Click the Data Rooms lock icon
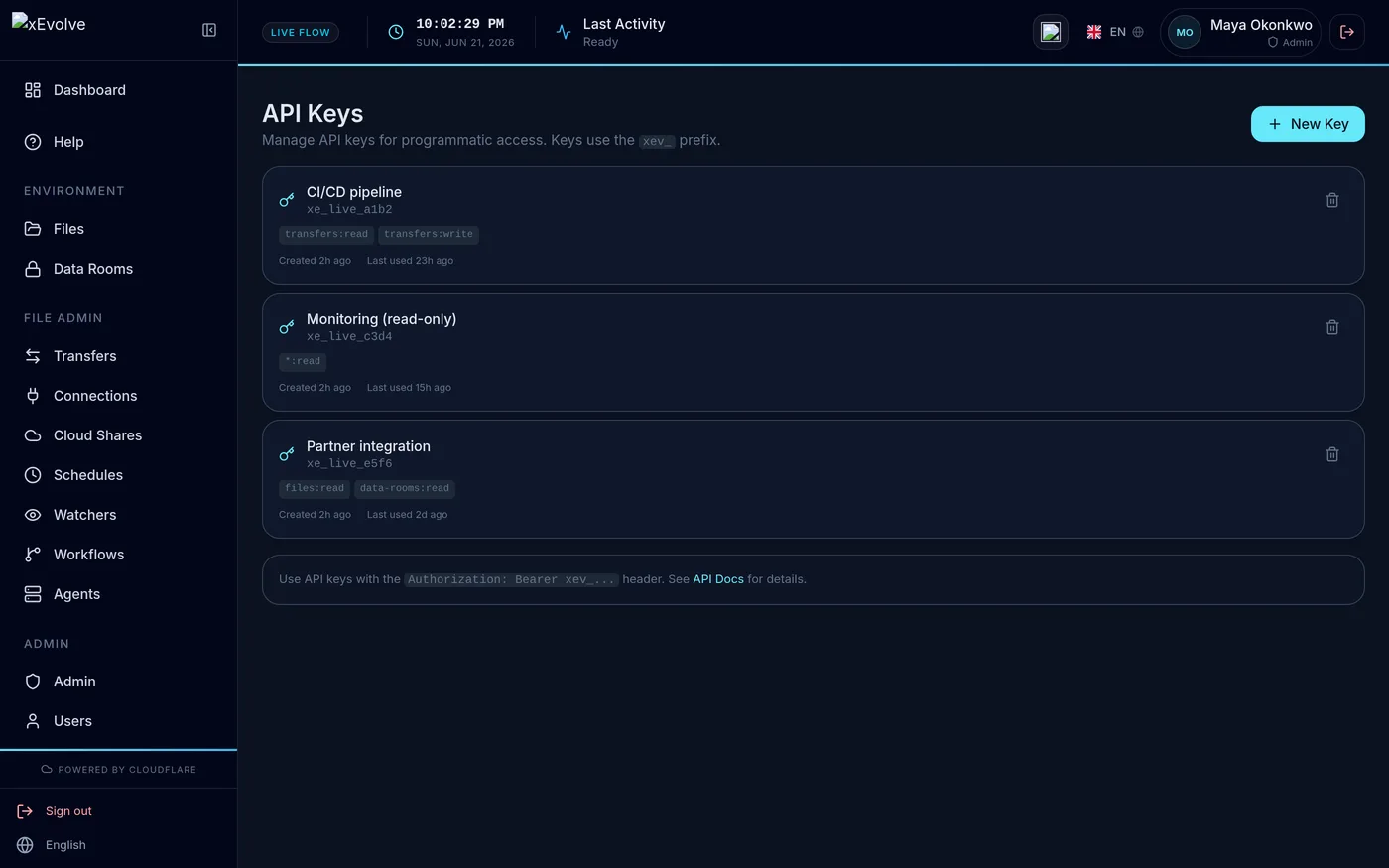Viewport: 1389px width, 868px height. point(33,269)
